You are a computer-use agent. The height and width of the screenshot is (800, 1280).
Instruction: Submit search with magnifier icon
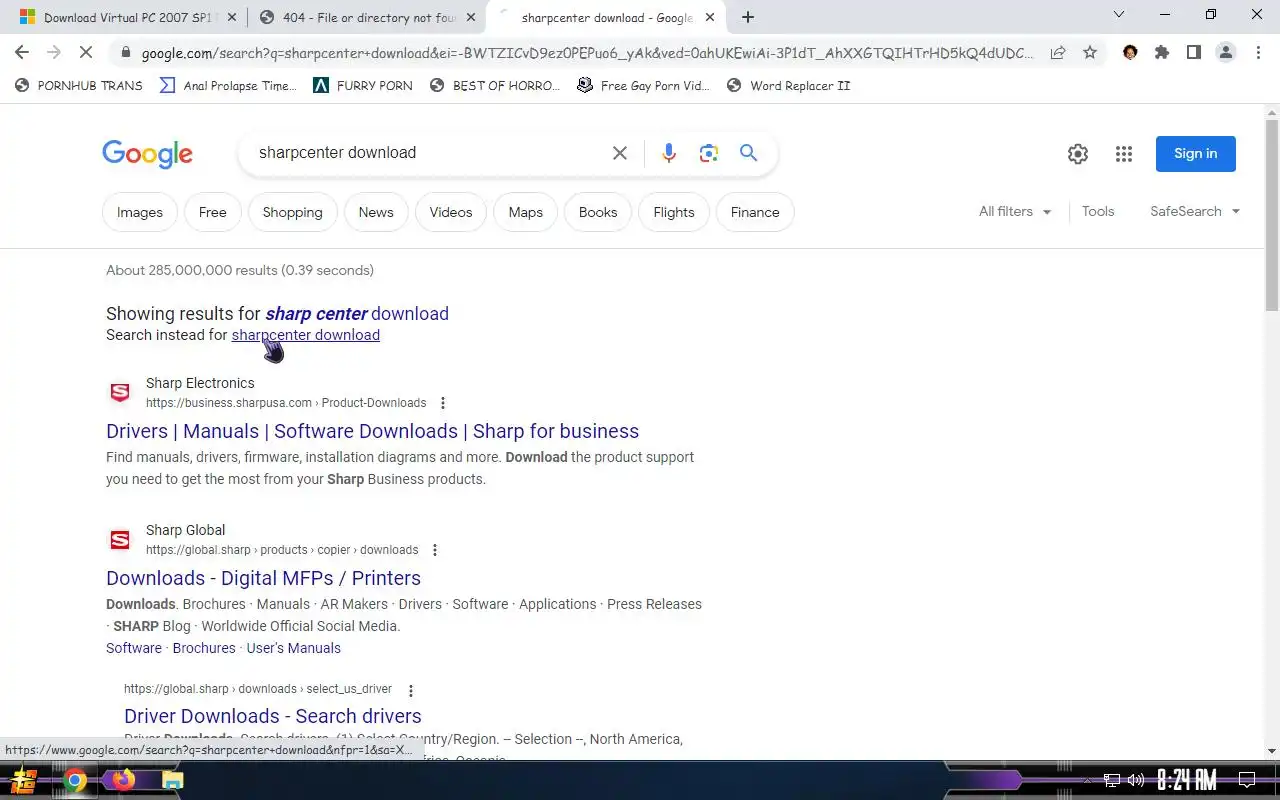tap(749, 153)
